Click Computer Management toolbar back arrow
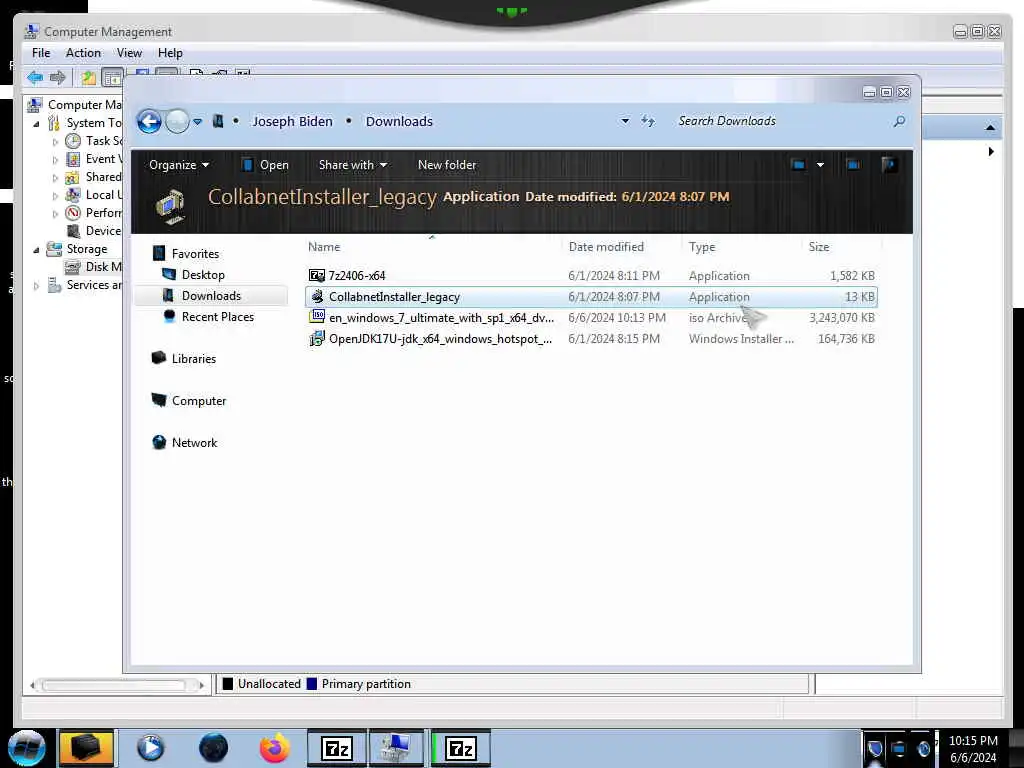 click(x=35, y=78)
